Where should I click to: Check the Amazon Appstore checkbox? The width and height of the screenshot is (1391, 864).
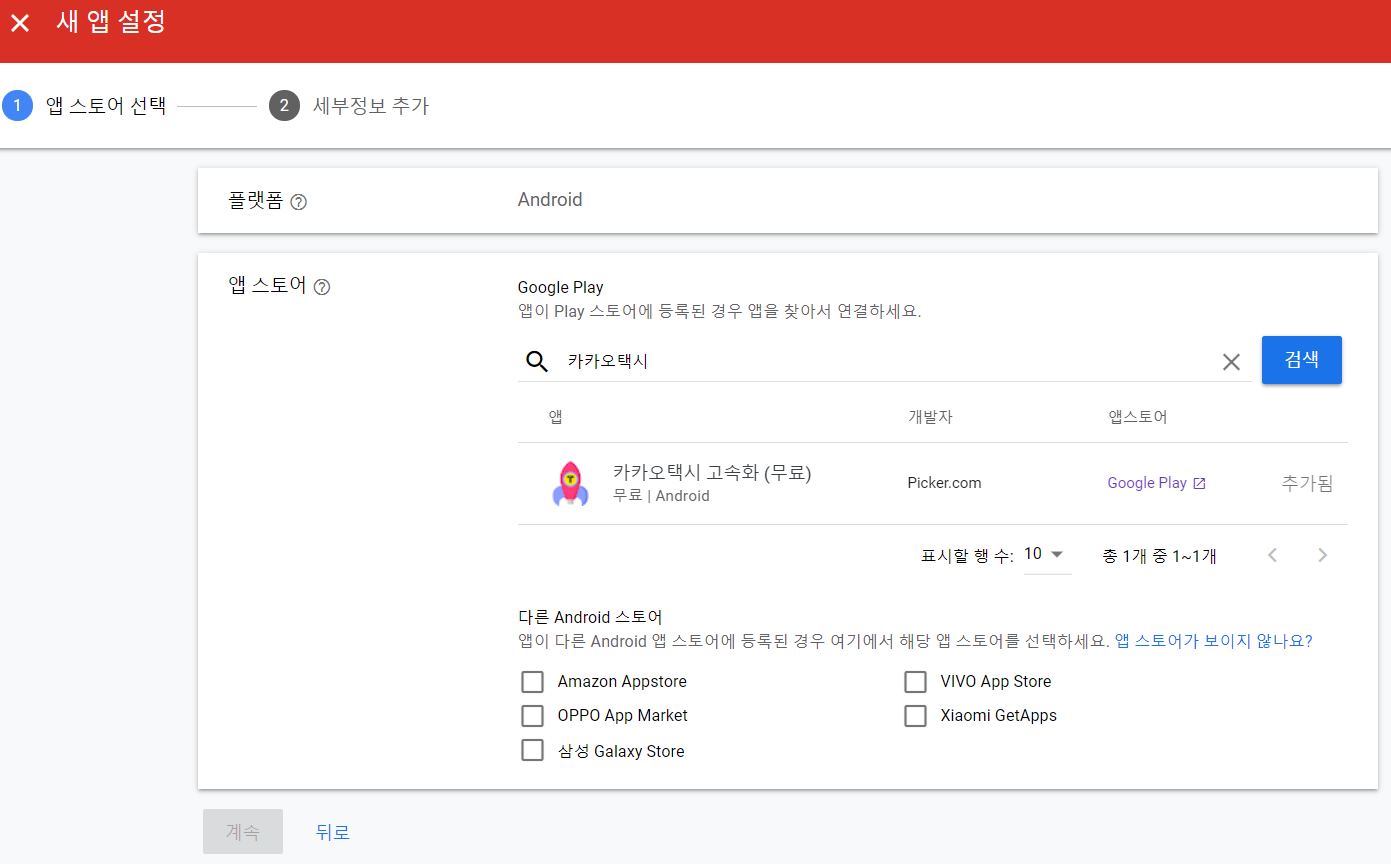532,682
